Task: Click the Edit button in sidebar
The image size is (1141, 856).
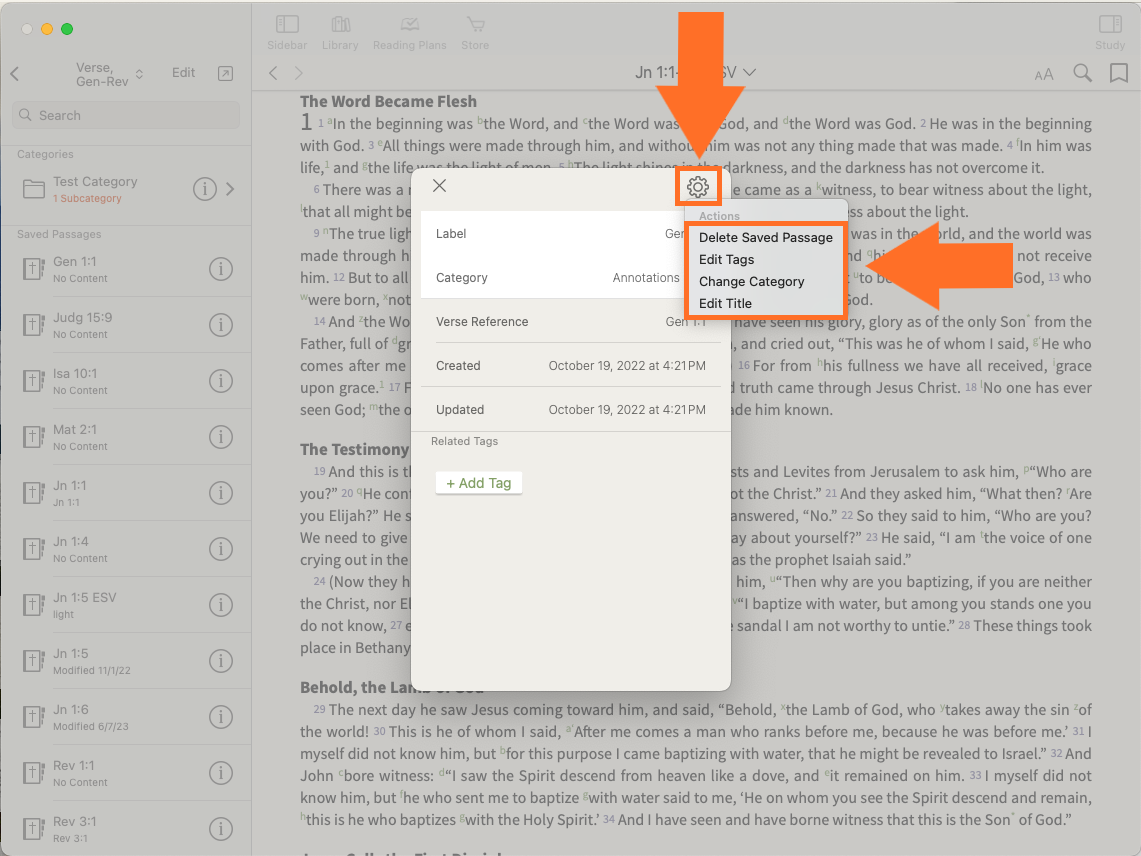Action: click(x=183, y=73)
